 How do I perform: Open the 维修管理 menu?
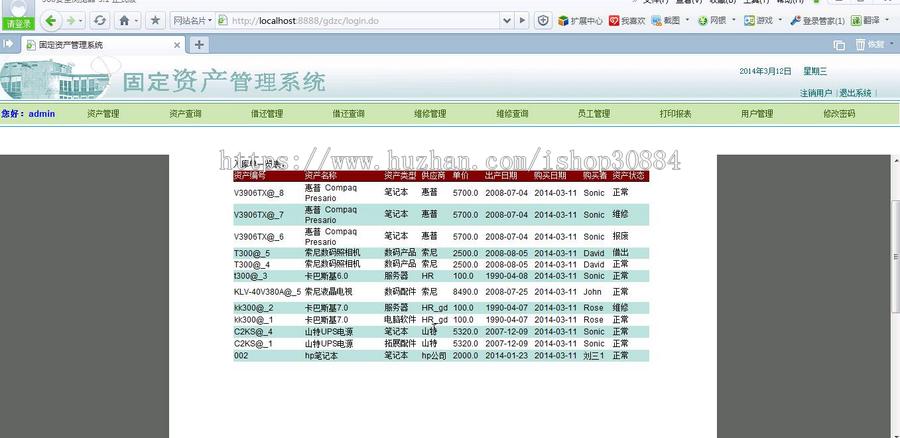(430, 114)
